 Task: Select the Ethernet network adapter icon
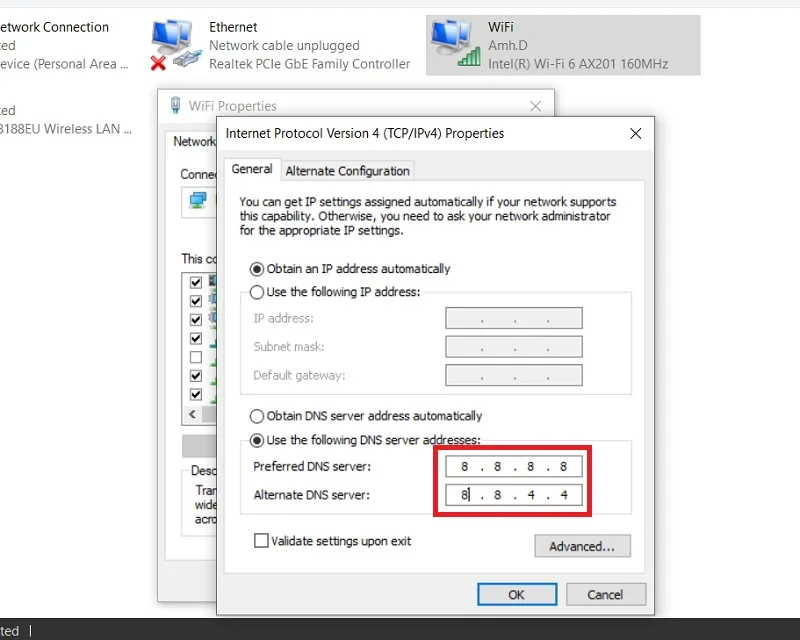176,45
